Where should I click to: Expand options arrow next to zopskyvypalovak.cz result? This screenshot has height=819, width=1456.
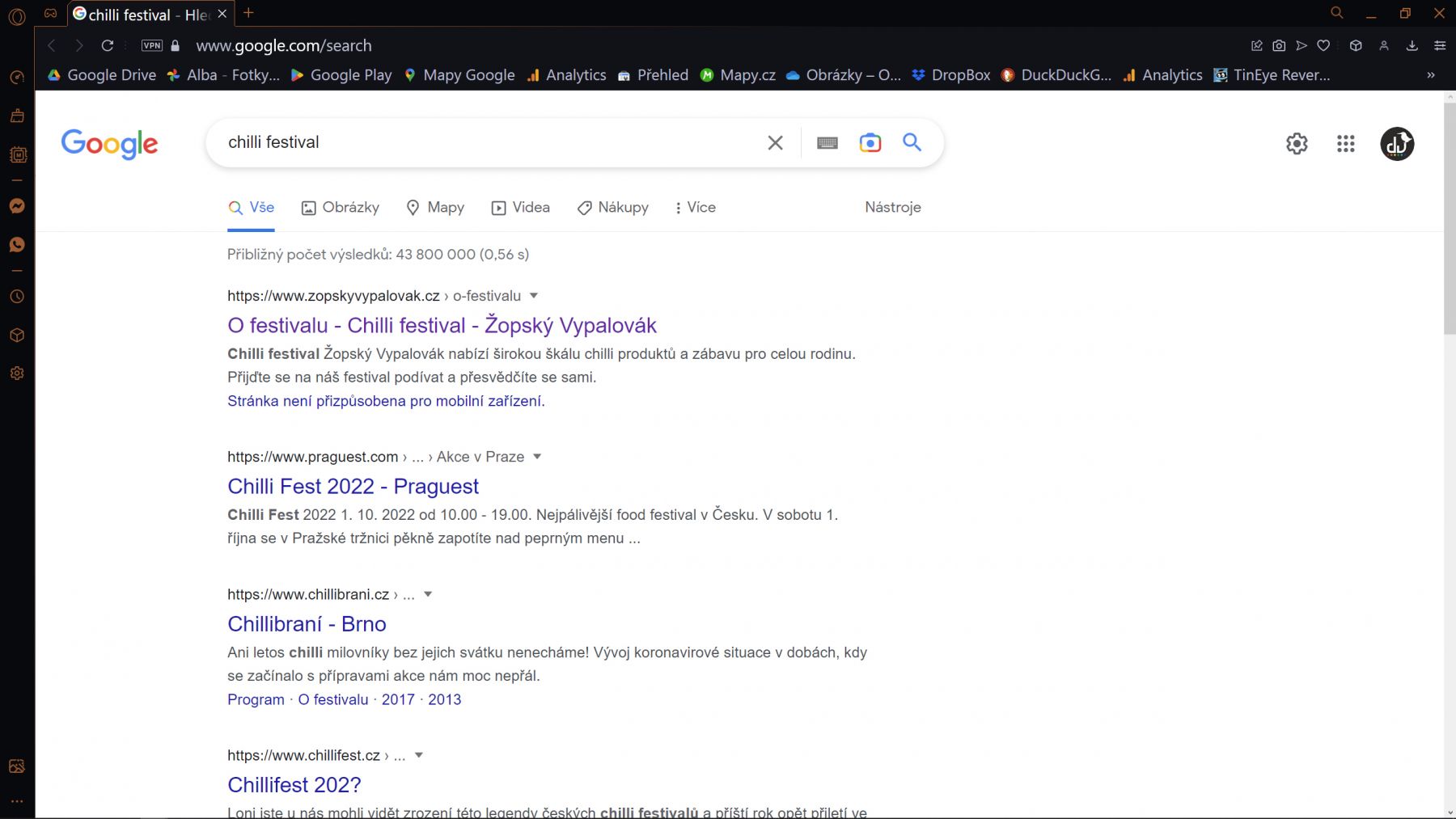534,296
